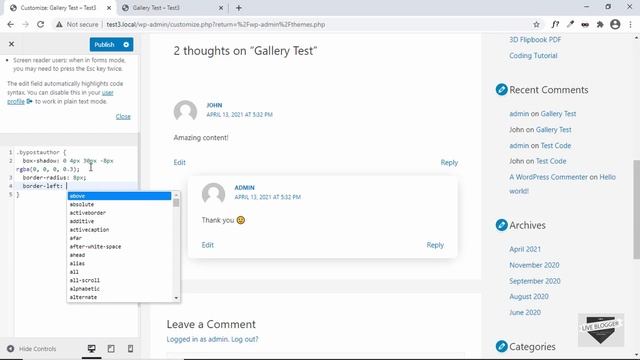Close the Customizer with the X icon
640x360 pixels.
[11, 44]
